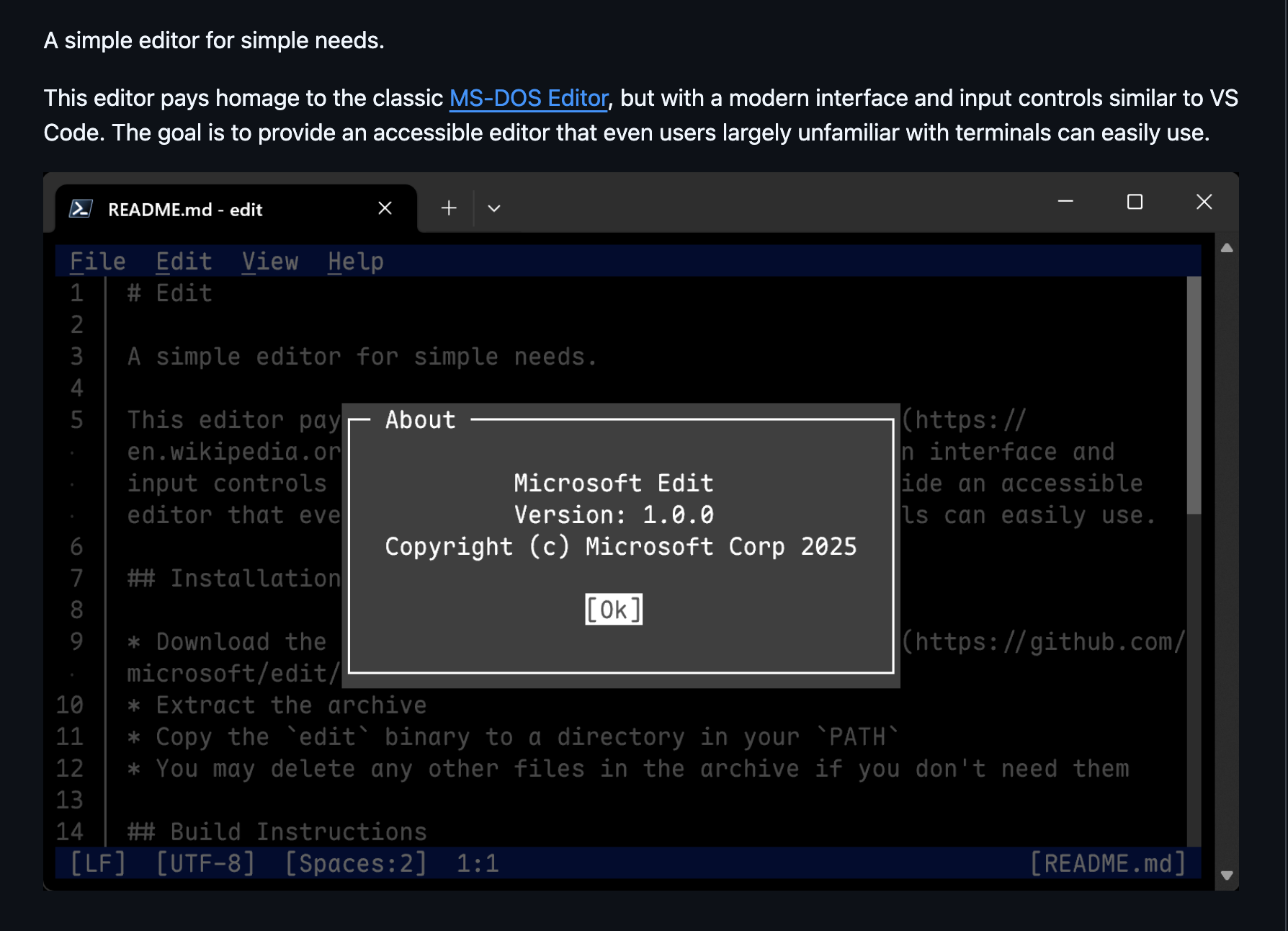Open the Edit menu

[184, 261]
